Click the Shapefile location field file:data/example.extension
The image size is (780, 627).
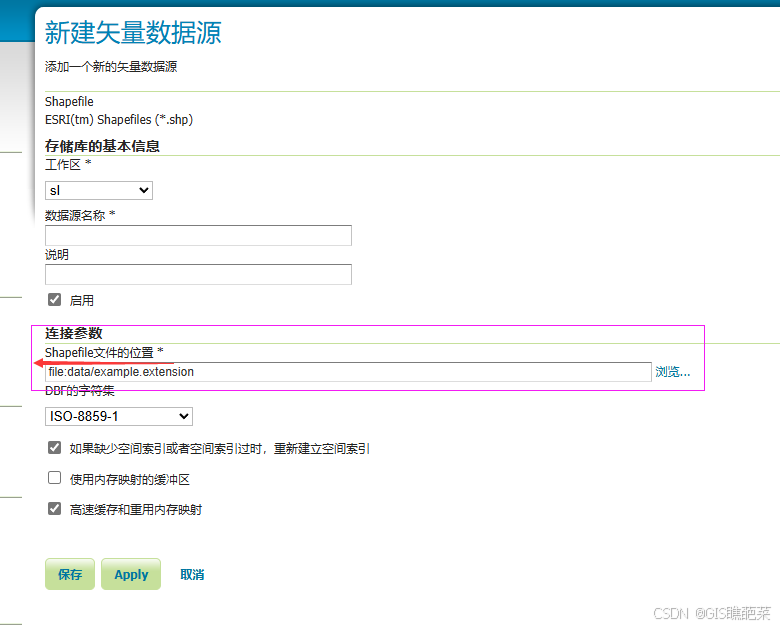[x=348, y=372]
